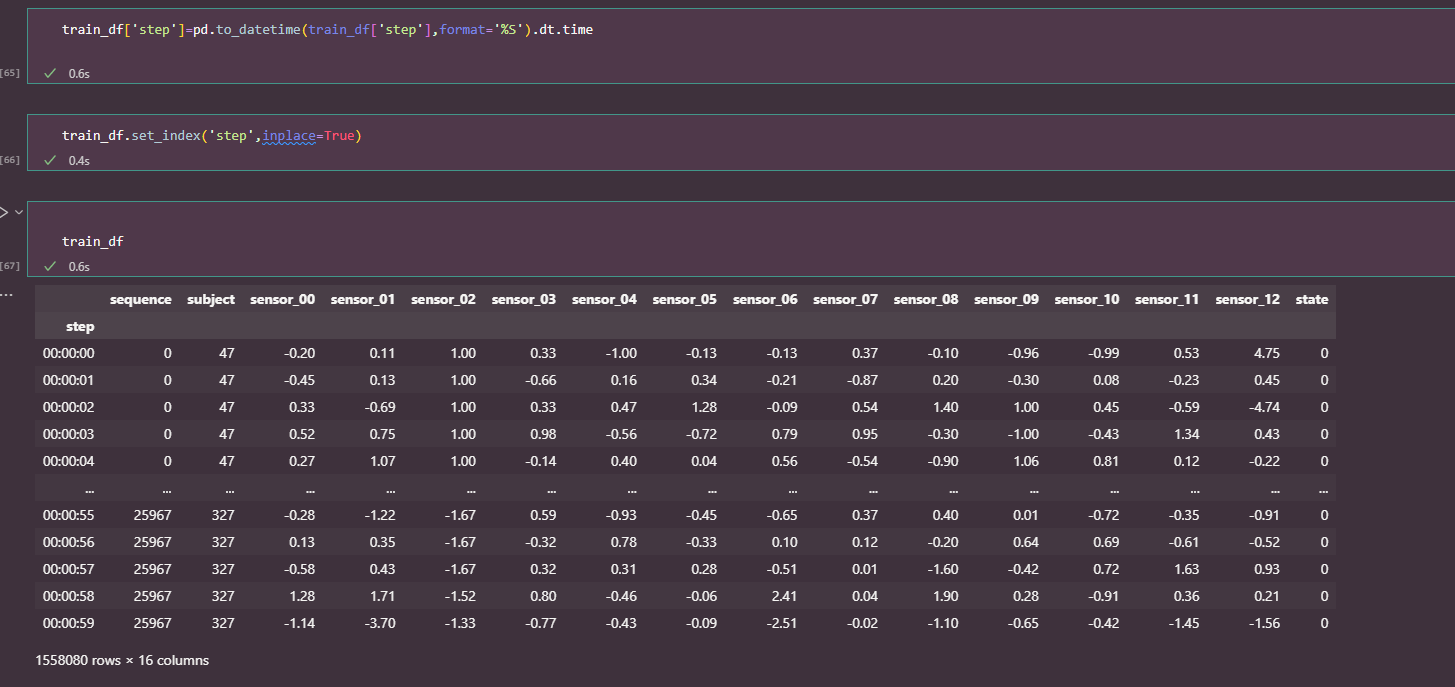Focus the pd.to_datetime code cell
This screenshot has width=1455, height=687.
coord(740,45)
